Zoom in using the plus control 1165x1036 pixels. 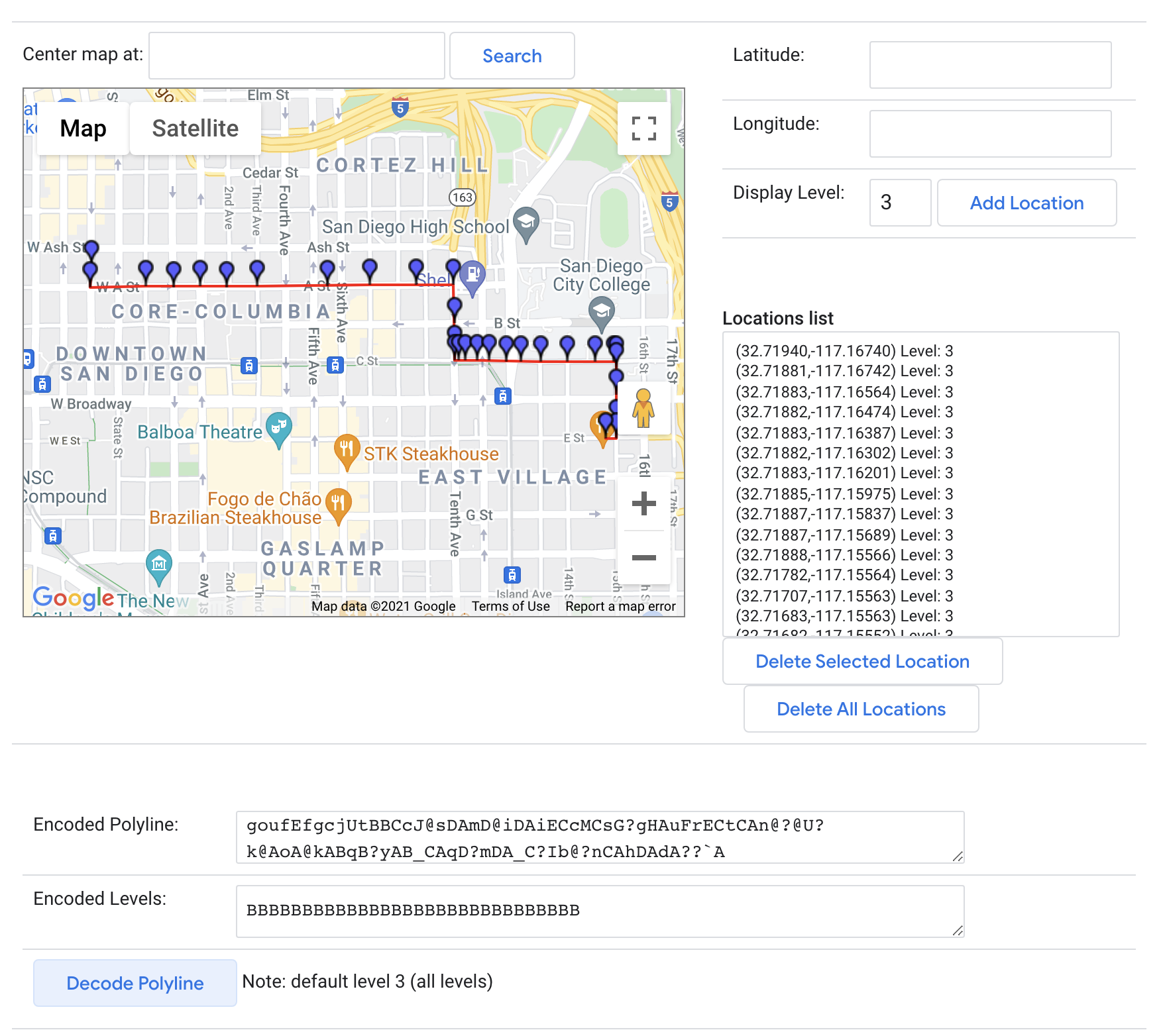click(x=643, y=503)
